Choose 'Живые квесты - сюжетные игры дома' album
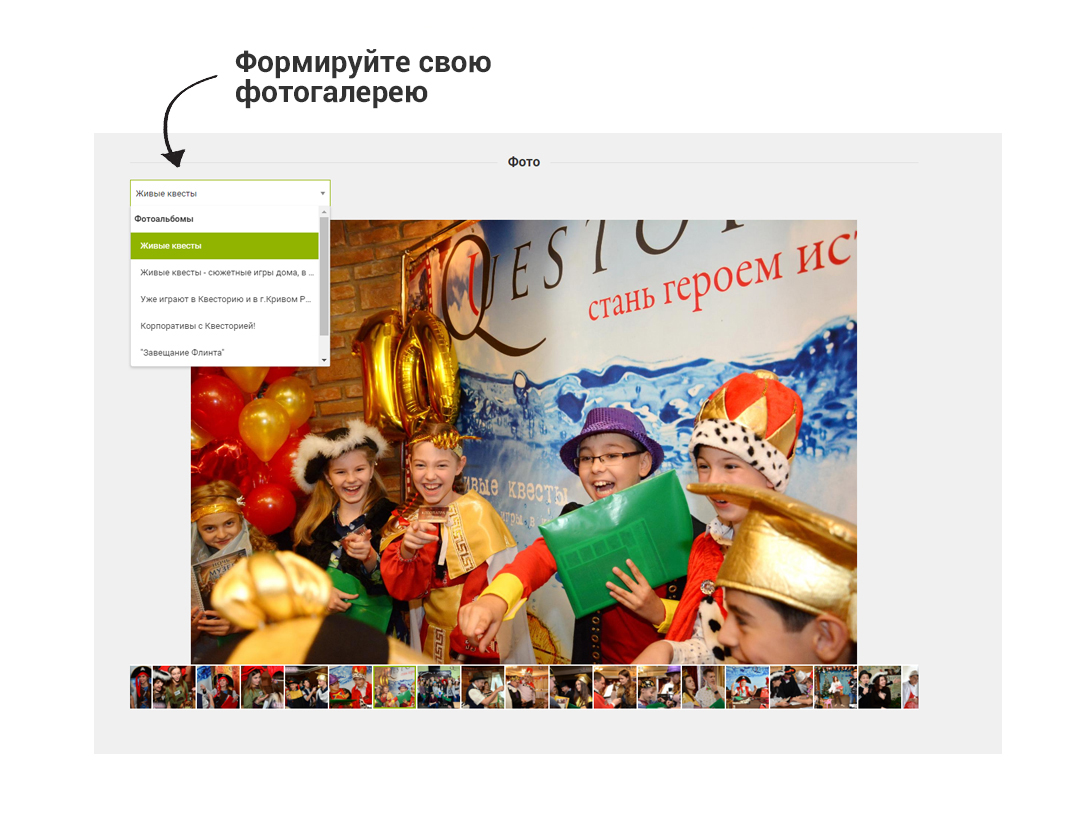Image resolution: width=1085 pixels, height=818 pixels. [224, 272]
